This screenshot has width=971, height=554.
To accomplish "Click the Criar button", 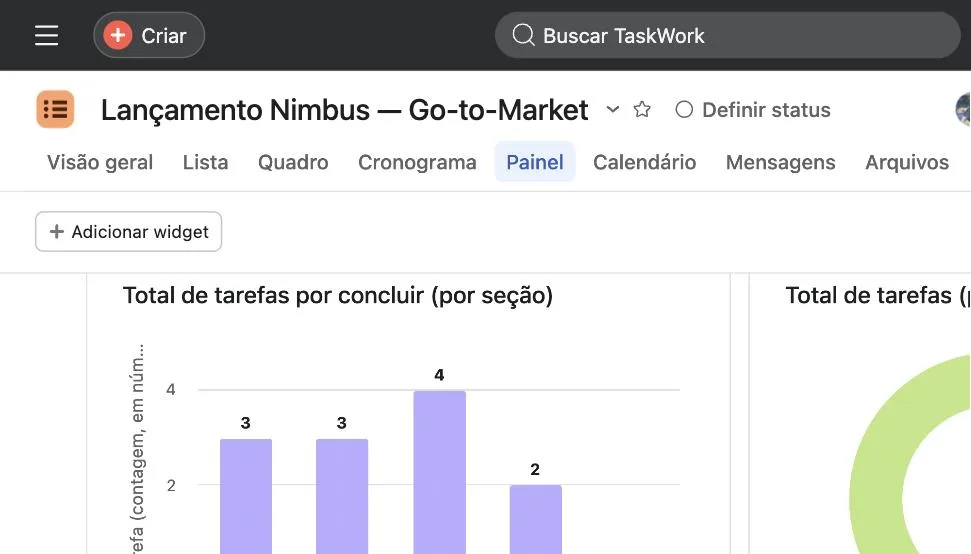I will [149, 35].
